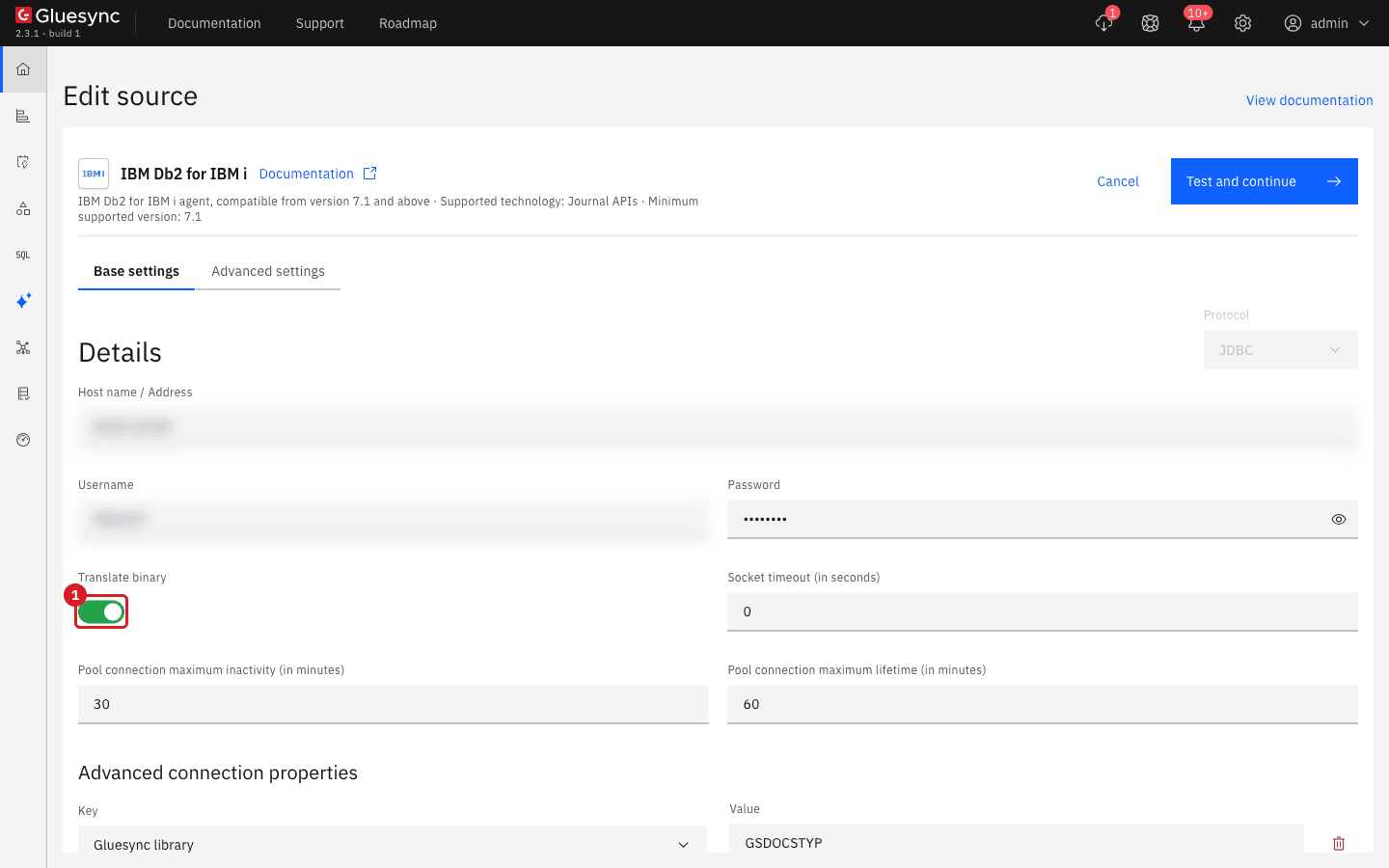Click the Test and continue button
The height and width of the screenshot is (868, 1389).
tap(1265, 181)
